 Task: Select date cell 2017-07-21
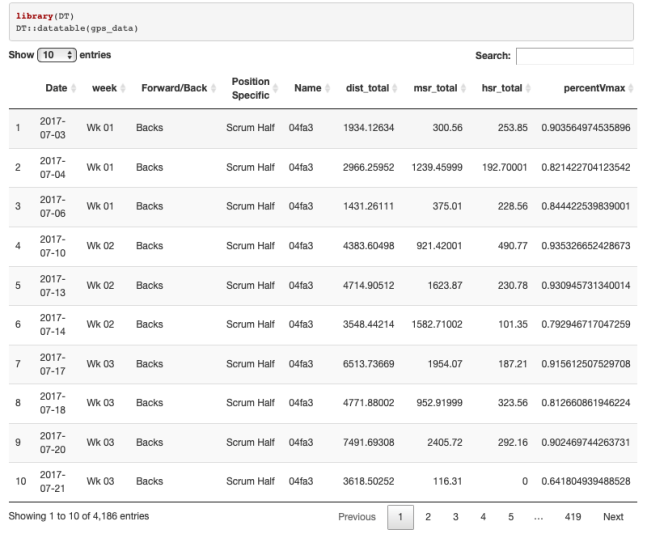click(x=52, y=481)
